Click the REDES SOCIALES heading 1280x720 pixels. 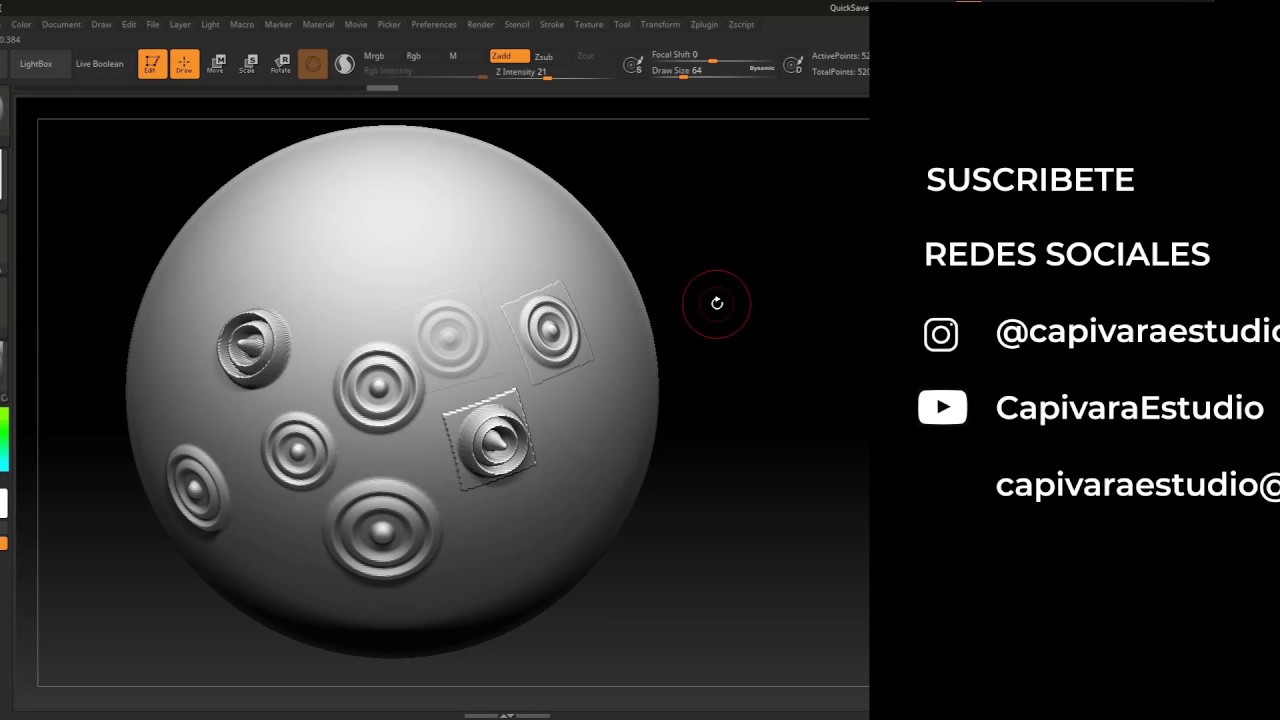click(1067, 254)
